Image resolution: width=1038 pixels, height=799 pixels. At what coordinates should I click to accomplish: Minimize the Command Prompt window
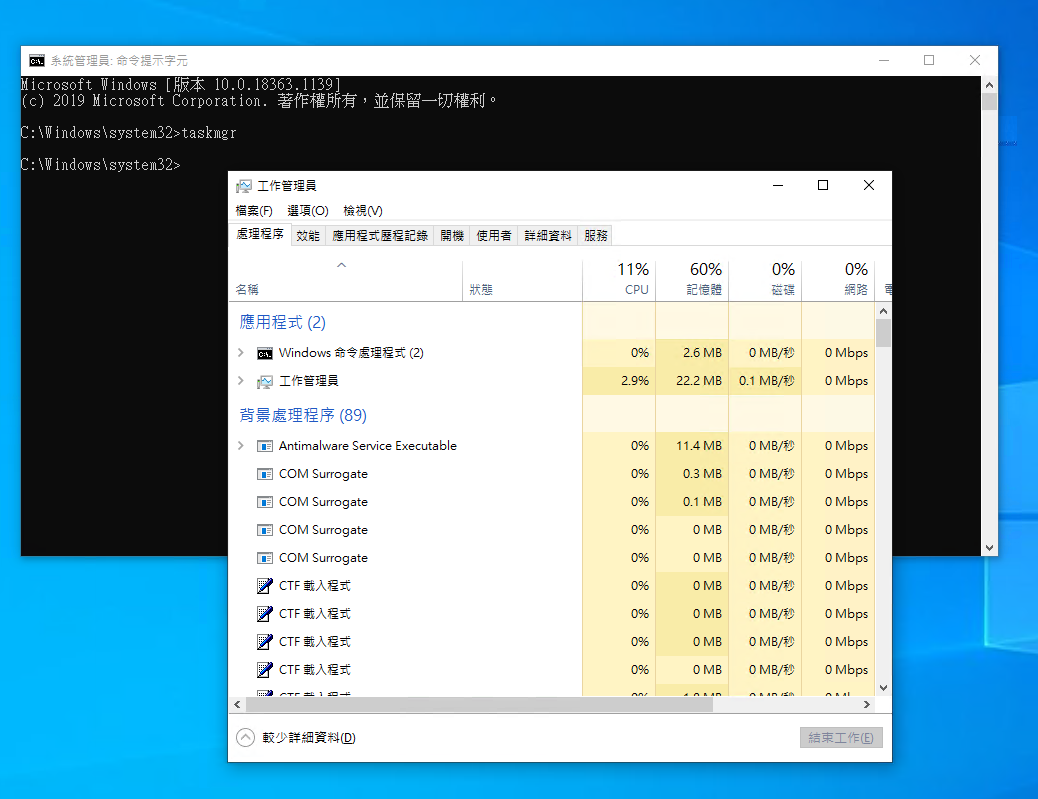[884, 60]
